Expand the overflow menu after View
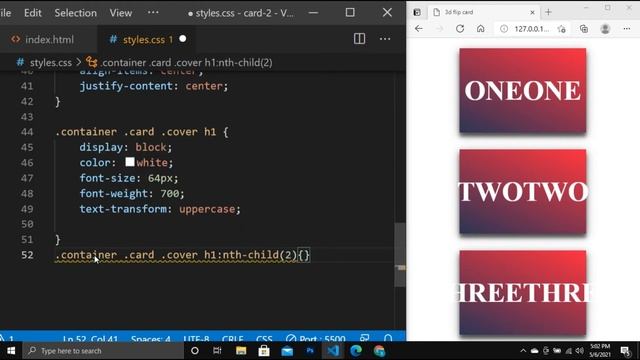Image resolution: width=640 pixels, height=360 pixels. [x=153, y=12]
